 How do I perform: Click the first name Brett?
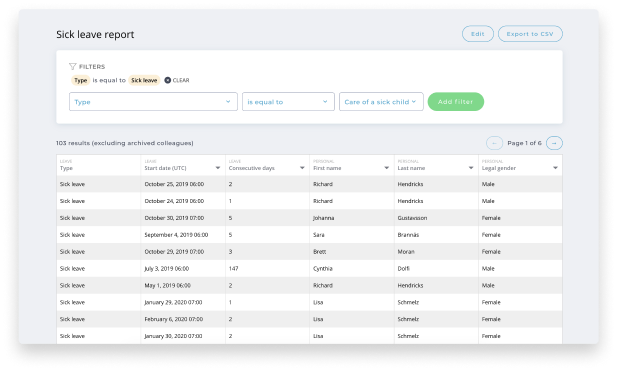320,252
